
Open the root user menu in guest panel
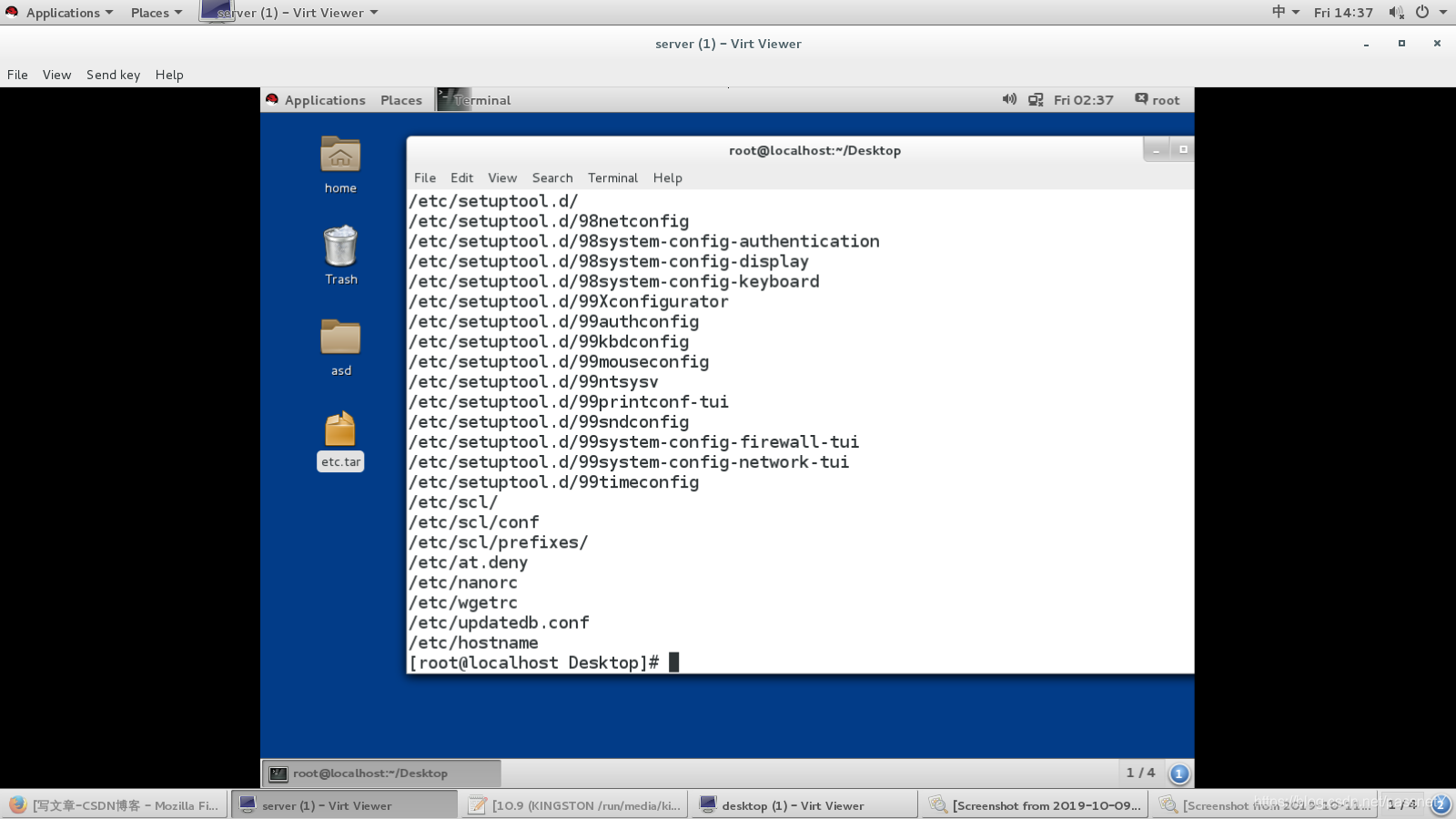pyautogui.click(x=1157, y=100)
